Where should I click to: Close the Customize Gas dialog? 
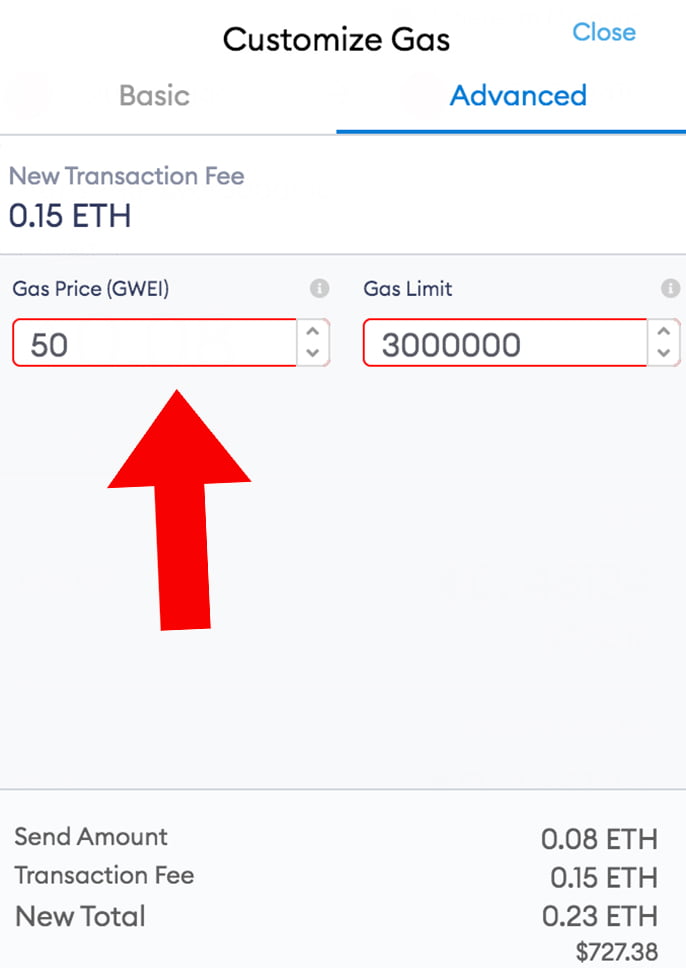tap(603, 32)
